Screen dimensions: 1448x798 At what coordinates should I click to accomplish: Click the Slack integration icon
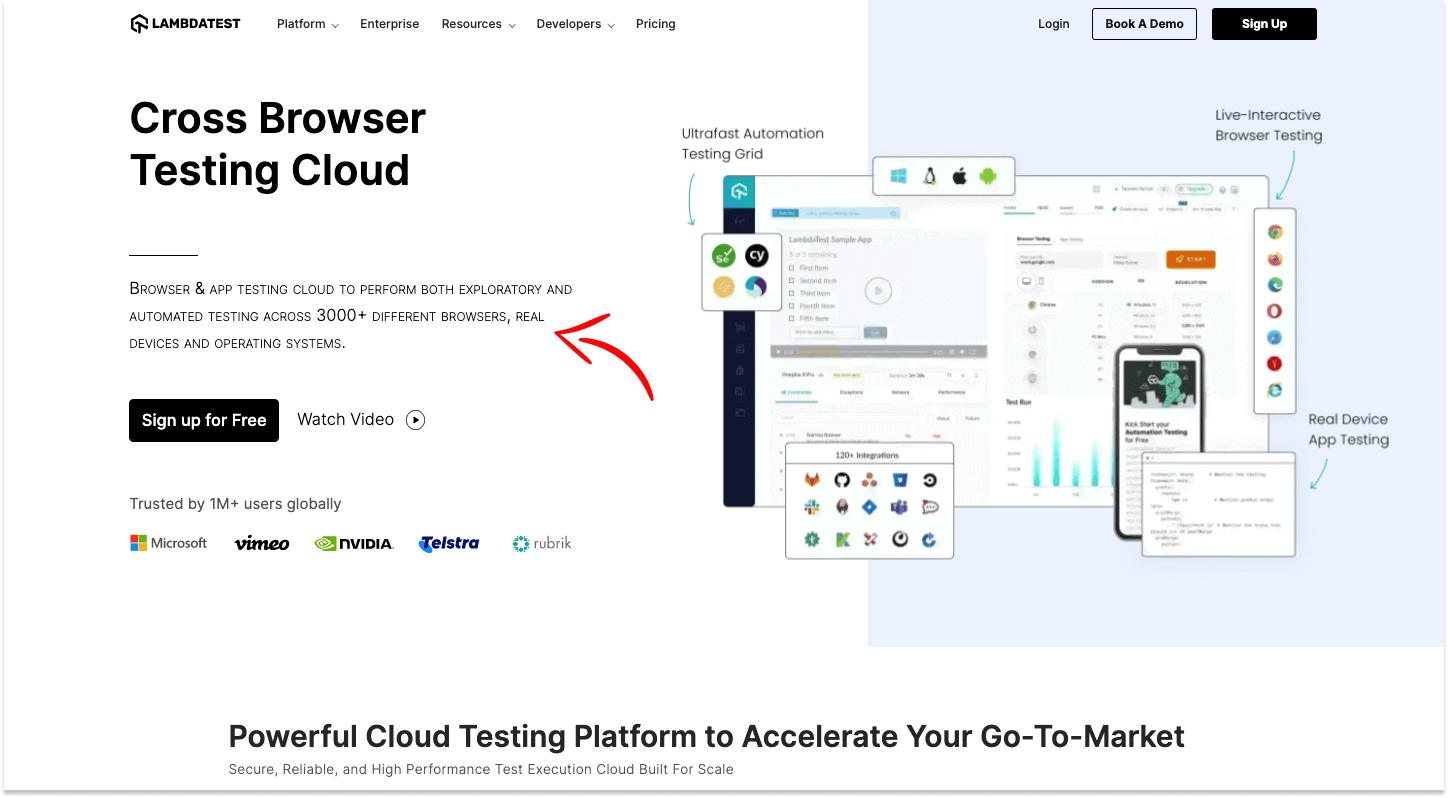(812, 508)
